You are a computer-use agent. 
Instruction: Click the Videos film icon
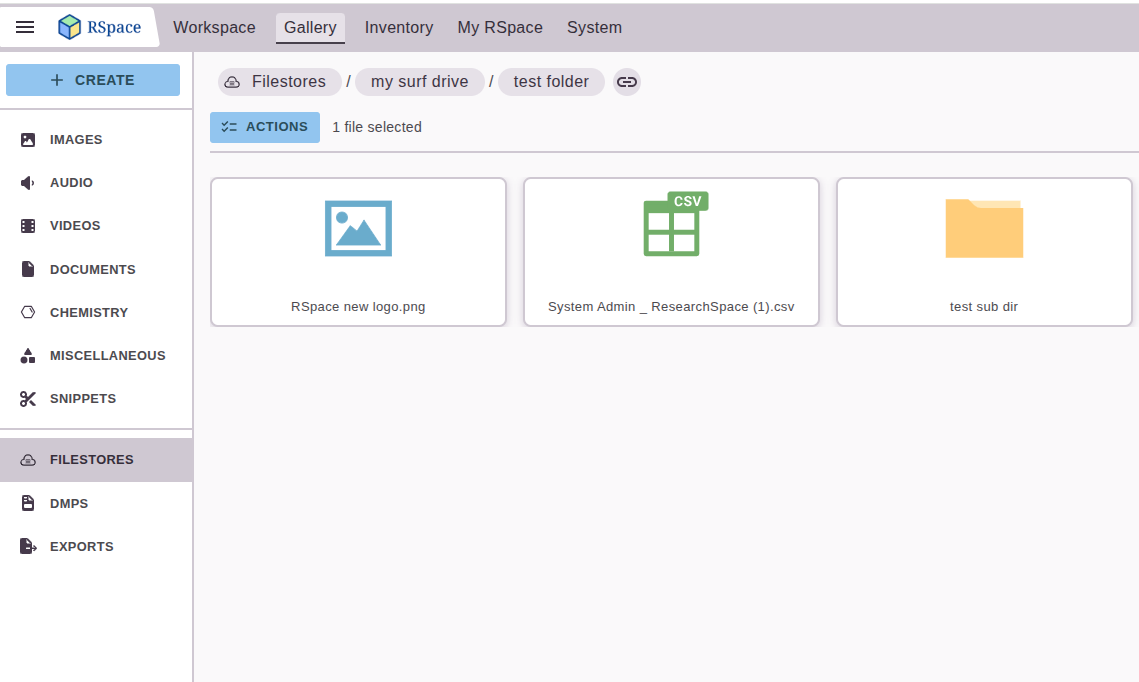pyautogui.click(x=28, y=226)
